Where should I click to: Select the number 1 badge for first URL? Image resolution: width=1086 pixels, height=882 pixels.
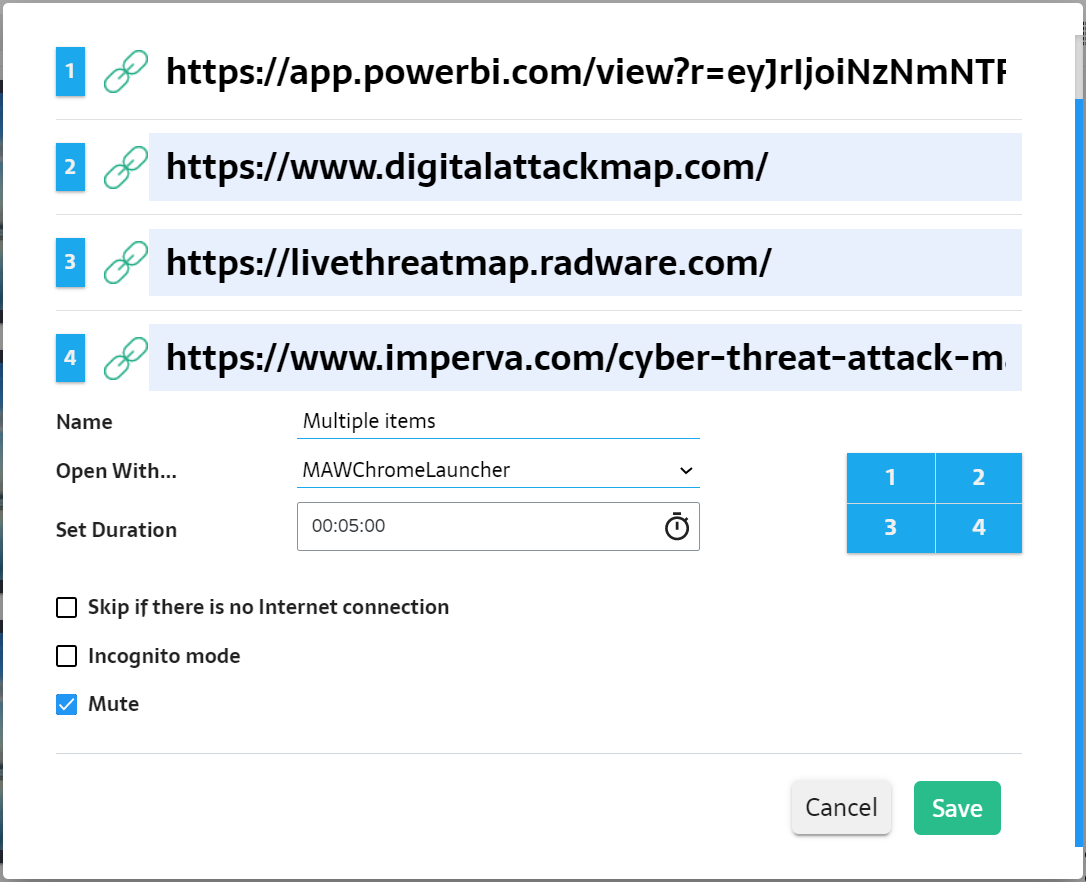coord(70,72)
